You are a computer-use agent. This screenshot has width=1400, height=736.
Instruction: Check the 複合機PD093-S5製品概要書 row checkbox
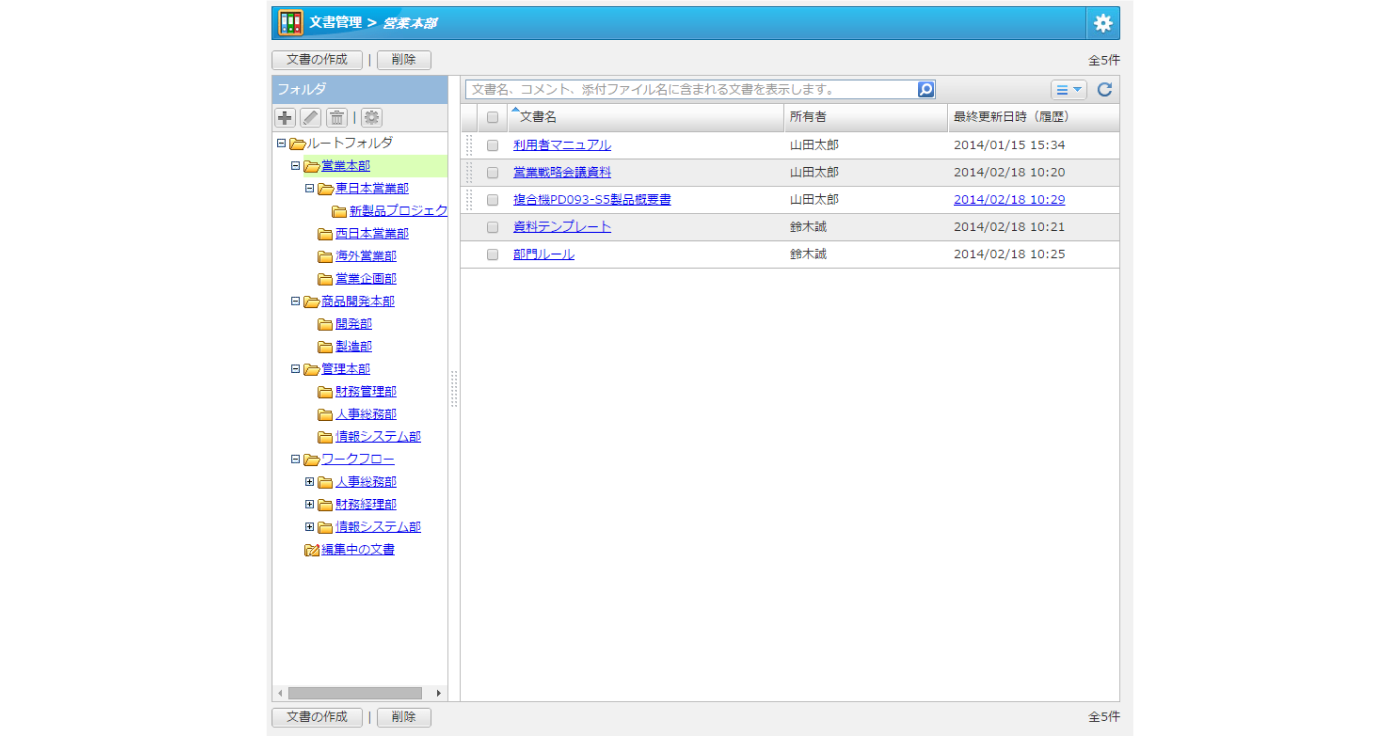tap(492, 200)
